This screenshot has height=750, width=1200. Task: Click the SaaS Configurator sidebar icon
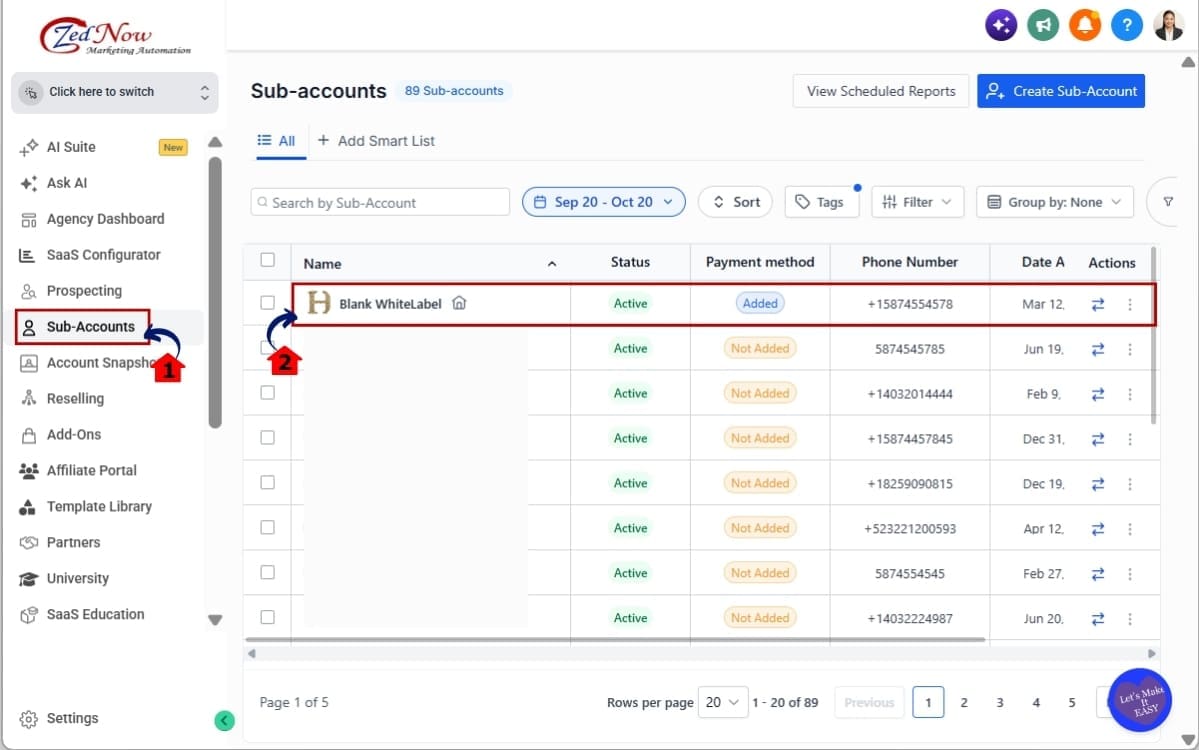pos(29,255)
